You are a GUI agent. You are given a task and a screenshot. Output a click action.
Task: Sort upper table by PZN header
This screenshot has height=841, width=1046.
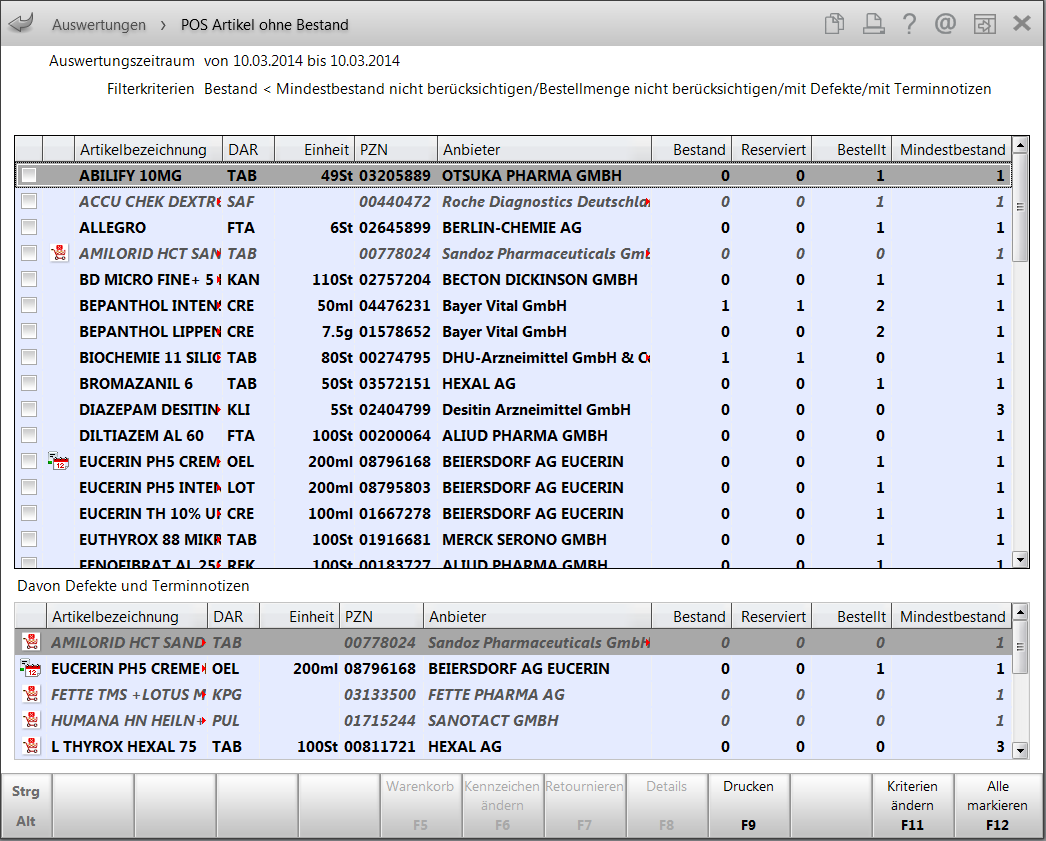396,149
